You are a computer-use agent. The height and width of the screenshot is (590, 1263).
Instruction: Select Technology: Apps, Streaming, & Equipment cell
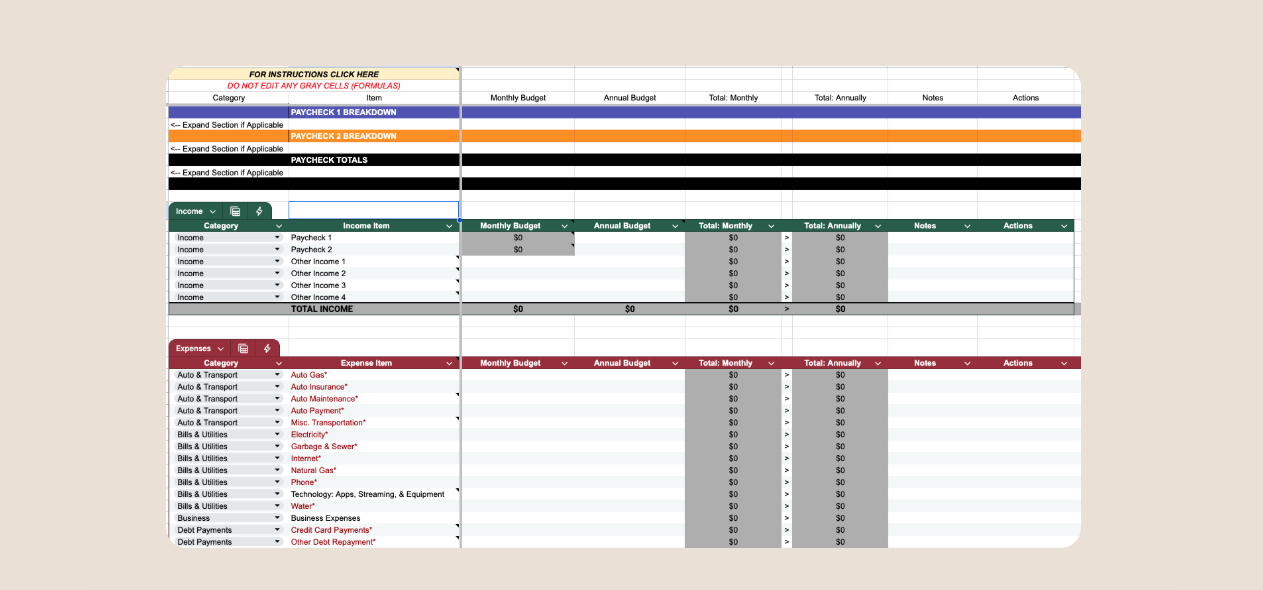coord(374,495)
